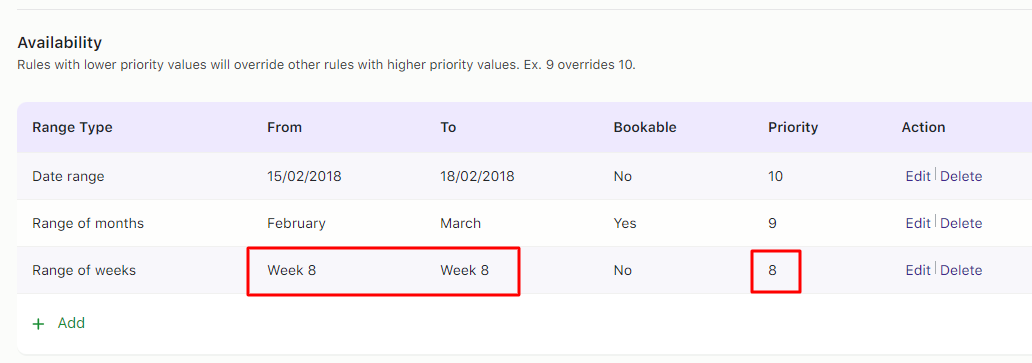Select the 18/02/2018 To date cell
This screenshot has width=1032, height=363.
coord(477,176)
